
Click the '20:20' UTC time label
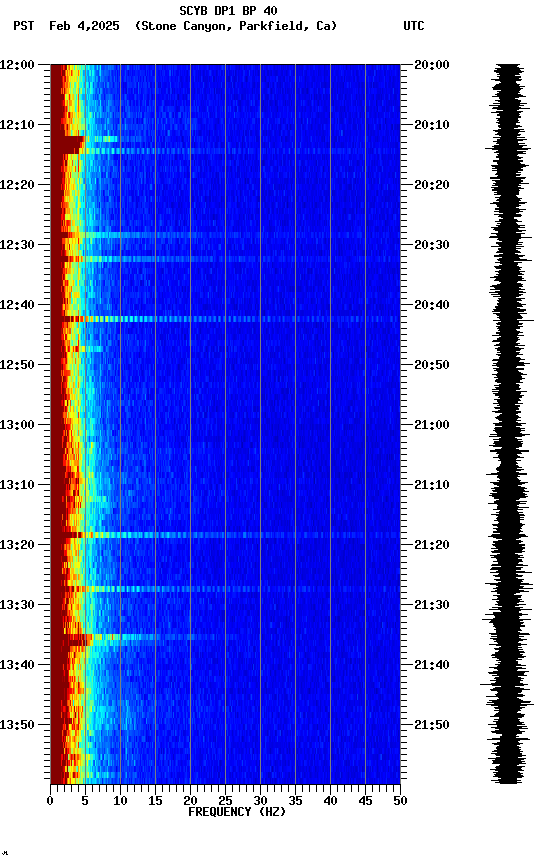pos(432,185)
